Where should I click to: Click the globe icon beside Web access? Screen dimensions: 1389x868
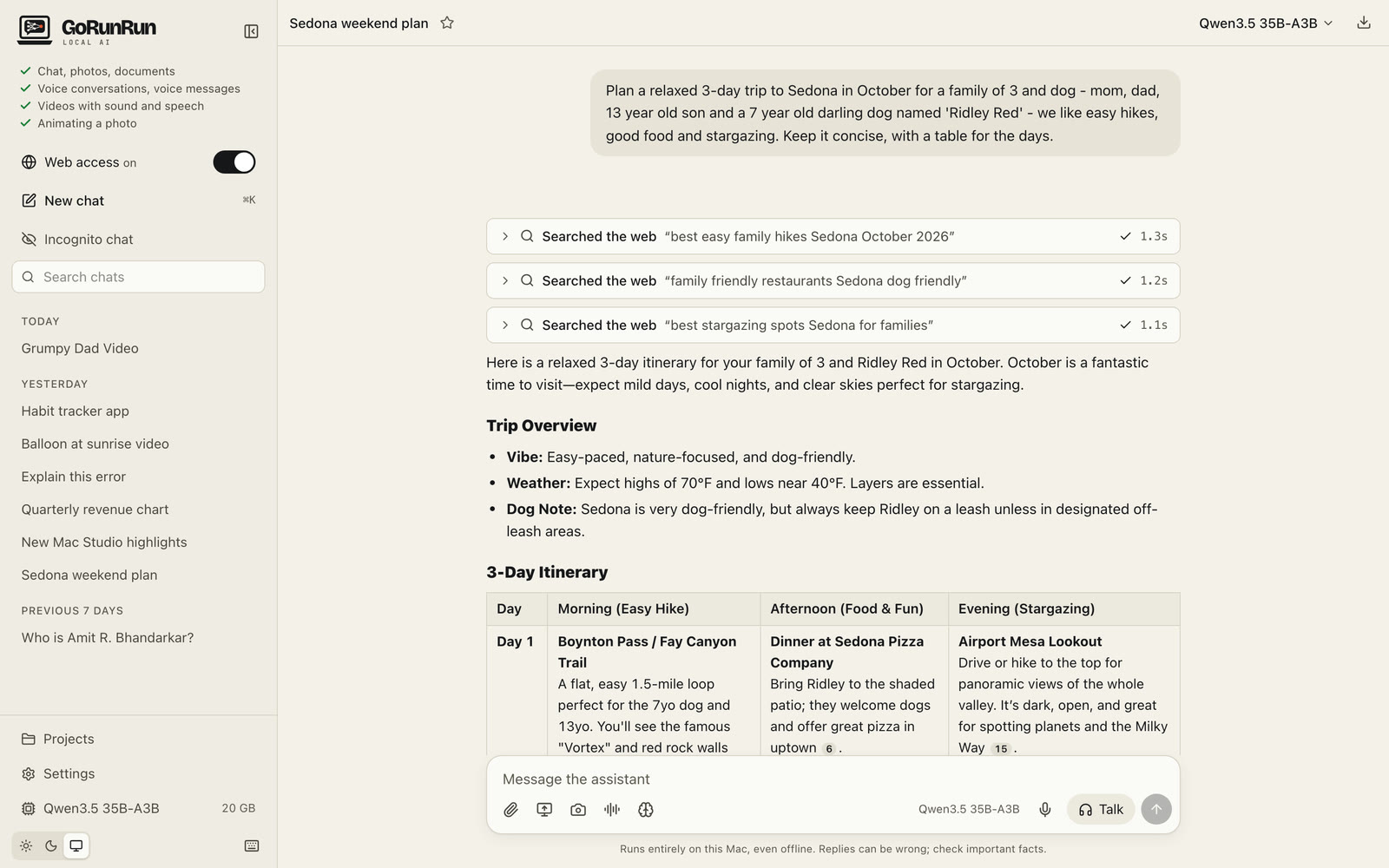coord(29,162)
